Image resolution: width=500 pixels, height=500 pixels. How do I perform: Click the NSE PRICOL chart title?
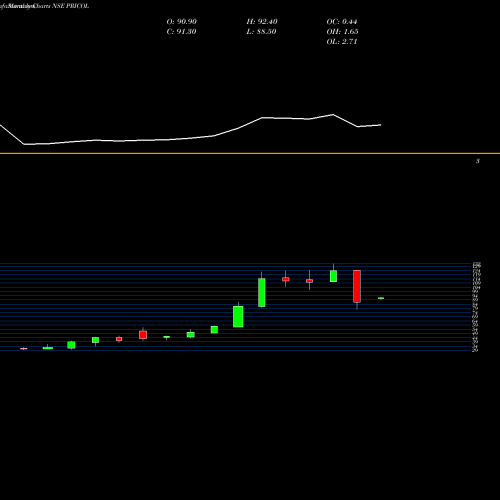click(x=45, y=6)
